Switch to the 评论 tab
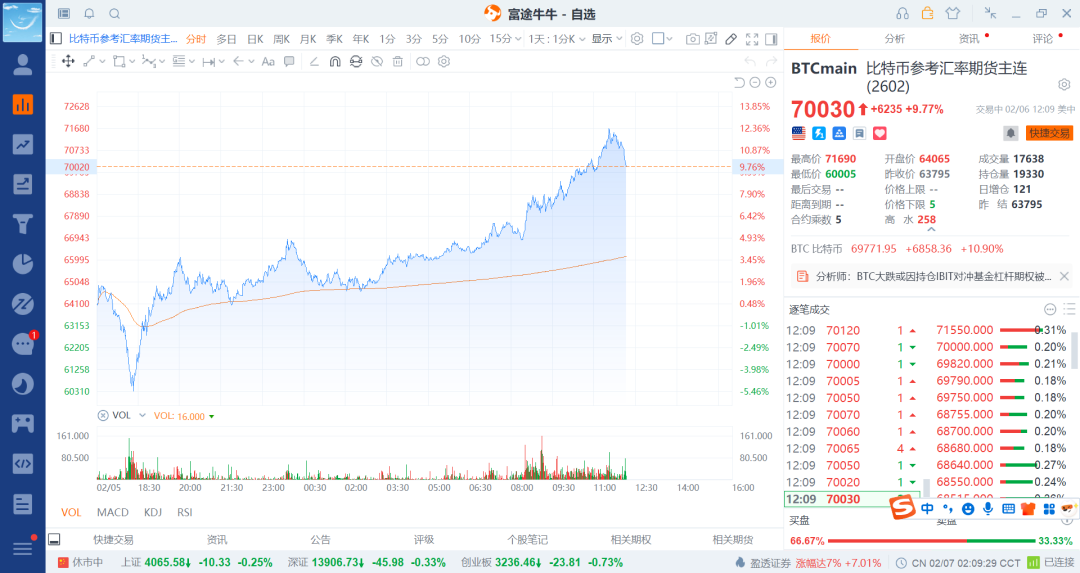The height and width of the screenshot is (573, 1080). pyautogui.click(x=1043, y=39)
